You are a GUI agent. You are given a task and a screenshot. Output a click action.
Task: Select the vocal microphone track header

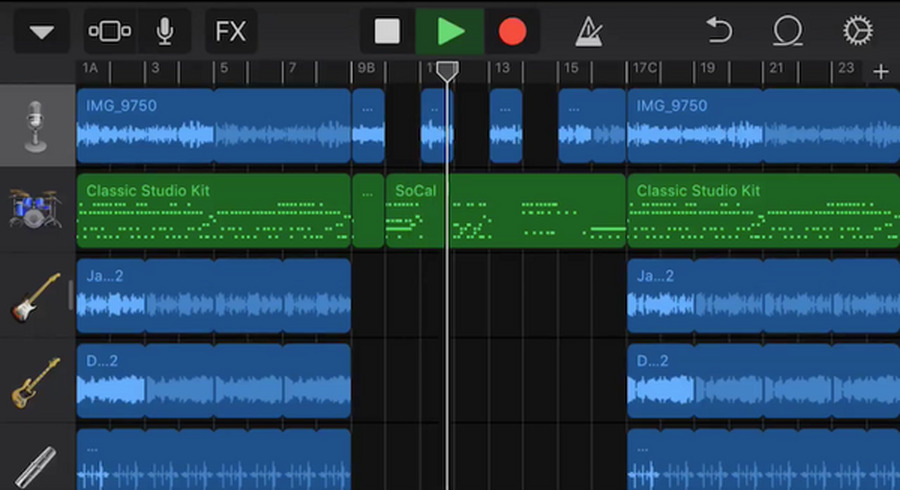pyautogui.click(x=37, y=126)
